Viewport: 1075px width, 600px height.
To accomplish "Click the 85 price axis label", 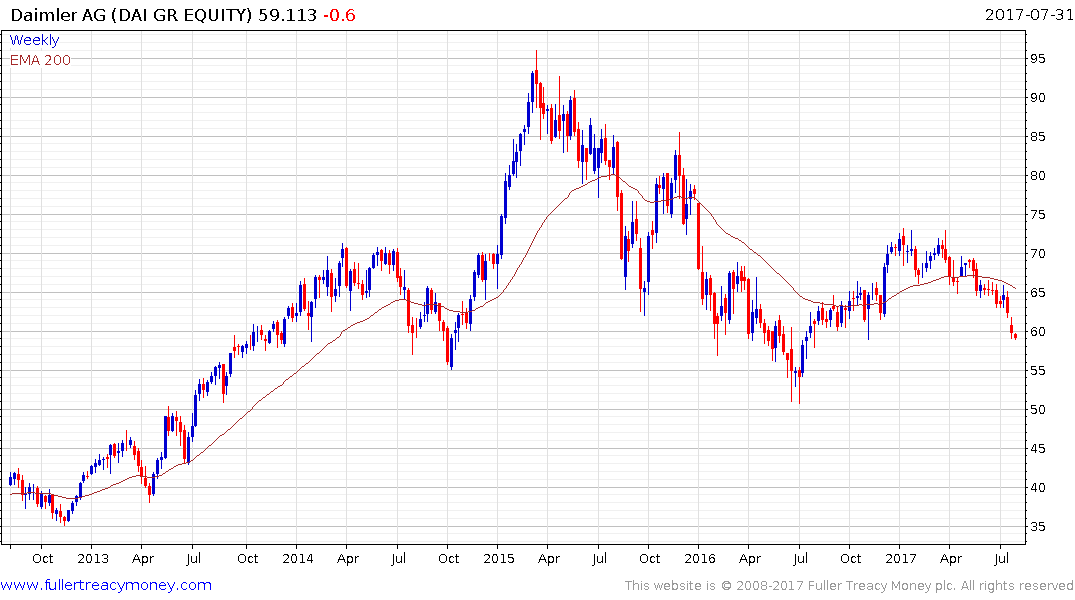I will coord(1037,137).
